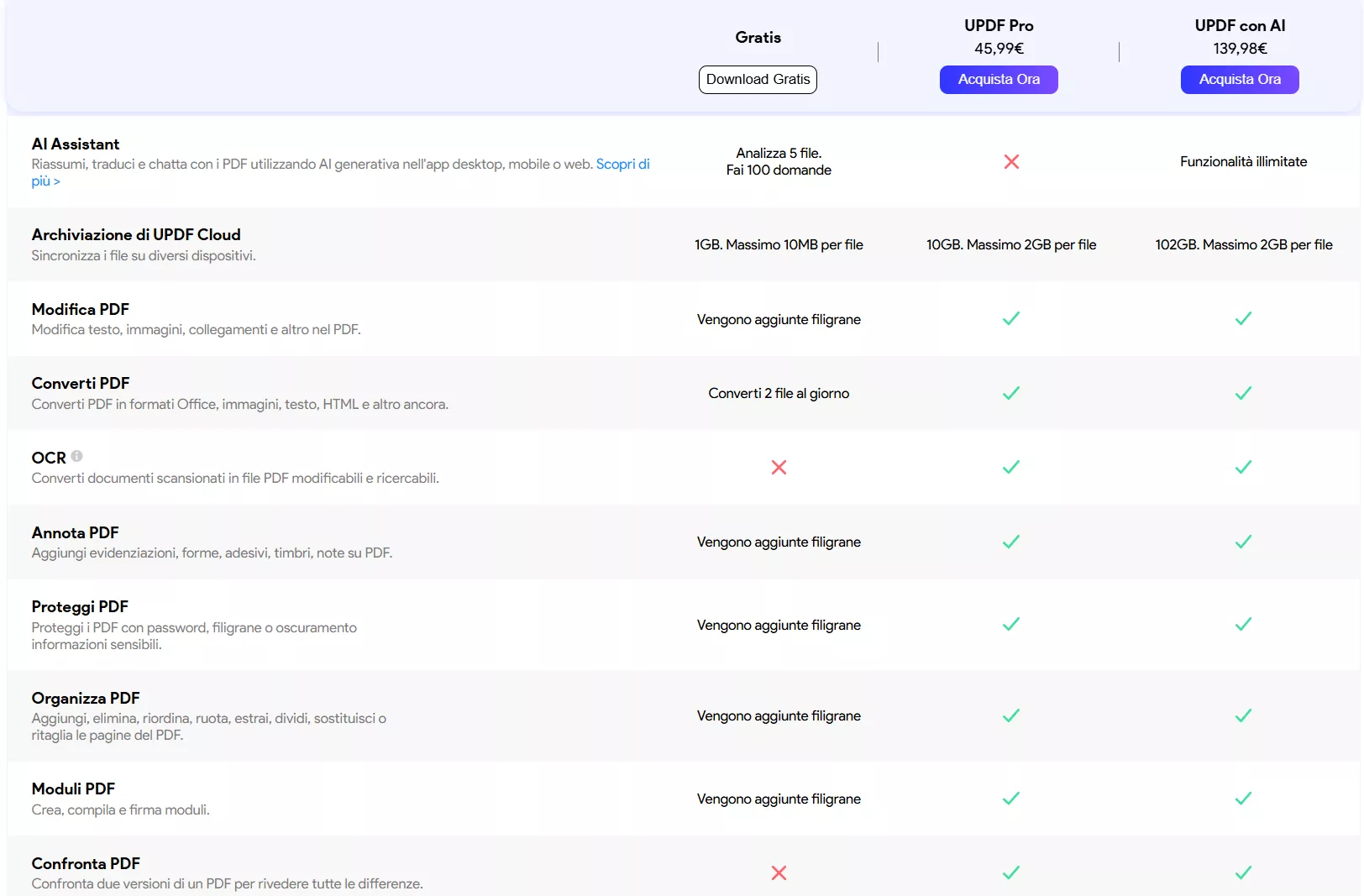Click the Confronta PDF checkmark under UPDF con AI
Viewport: 1364px width, 896px height.
pos(1244,872)
